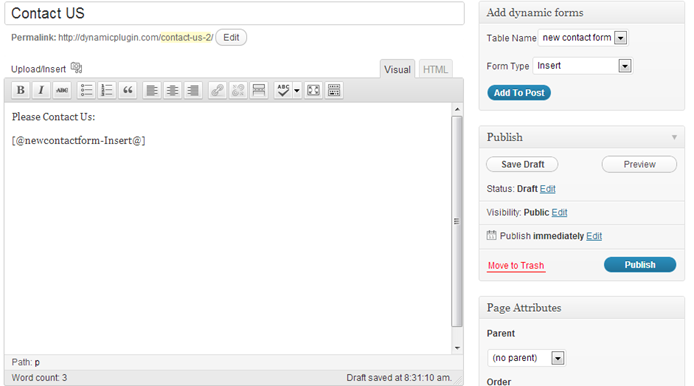Open spellchecker language dropdown arrow
Image resolution: width=694 pixels, height=386 pixels.
[297, 90]
